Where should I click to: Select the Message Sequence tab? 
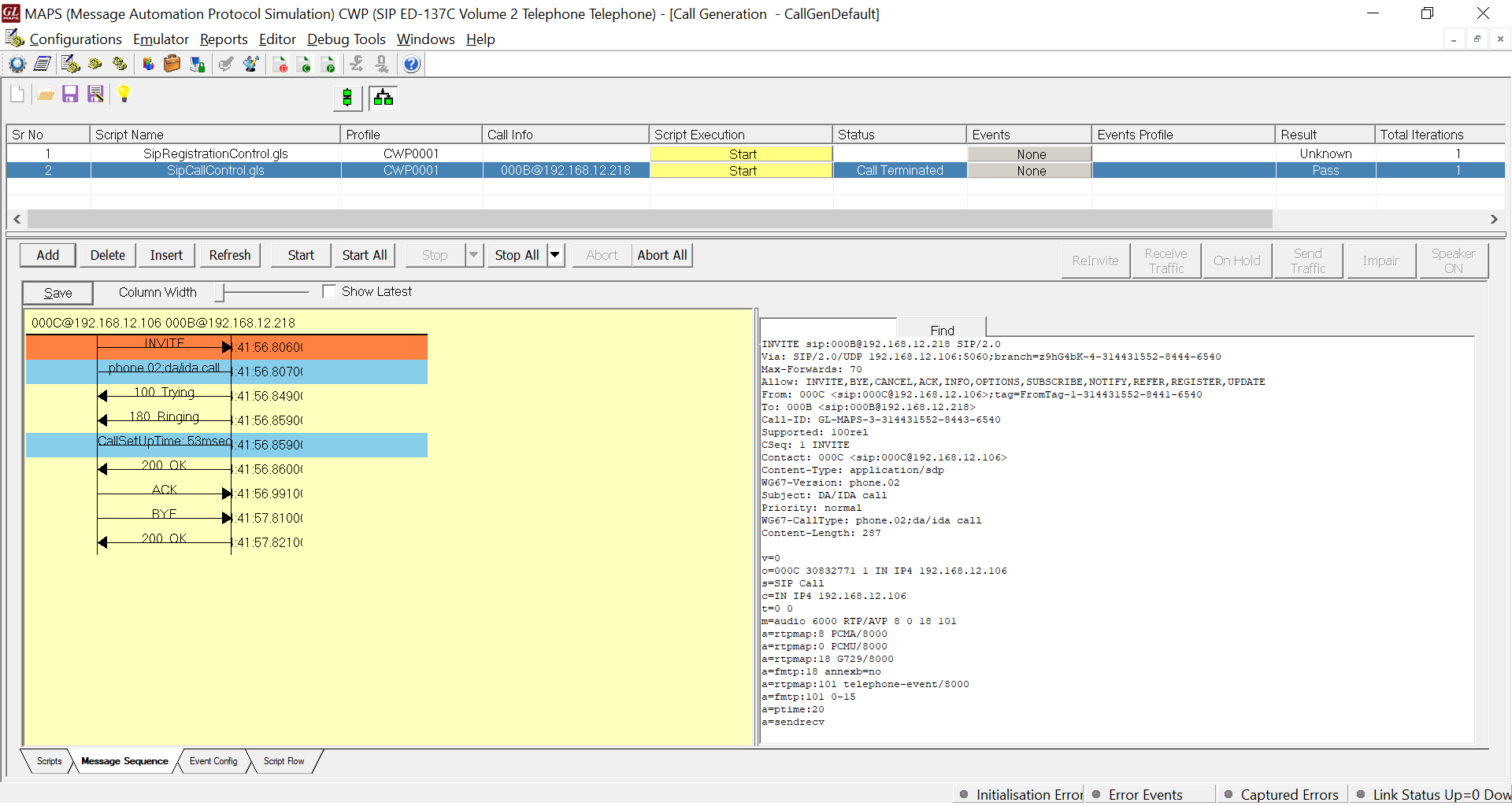pyautogui.click(x=124, y=761)
